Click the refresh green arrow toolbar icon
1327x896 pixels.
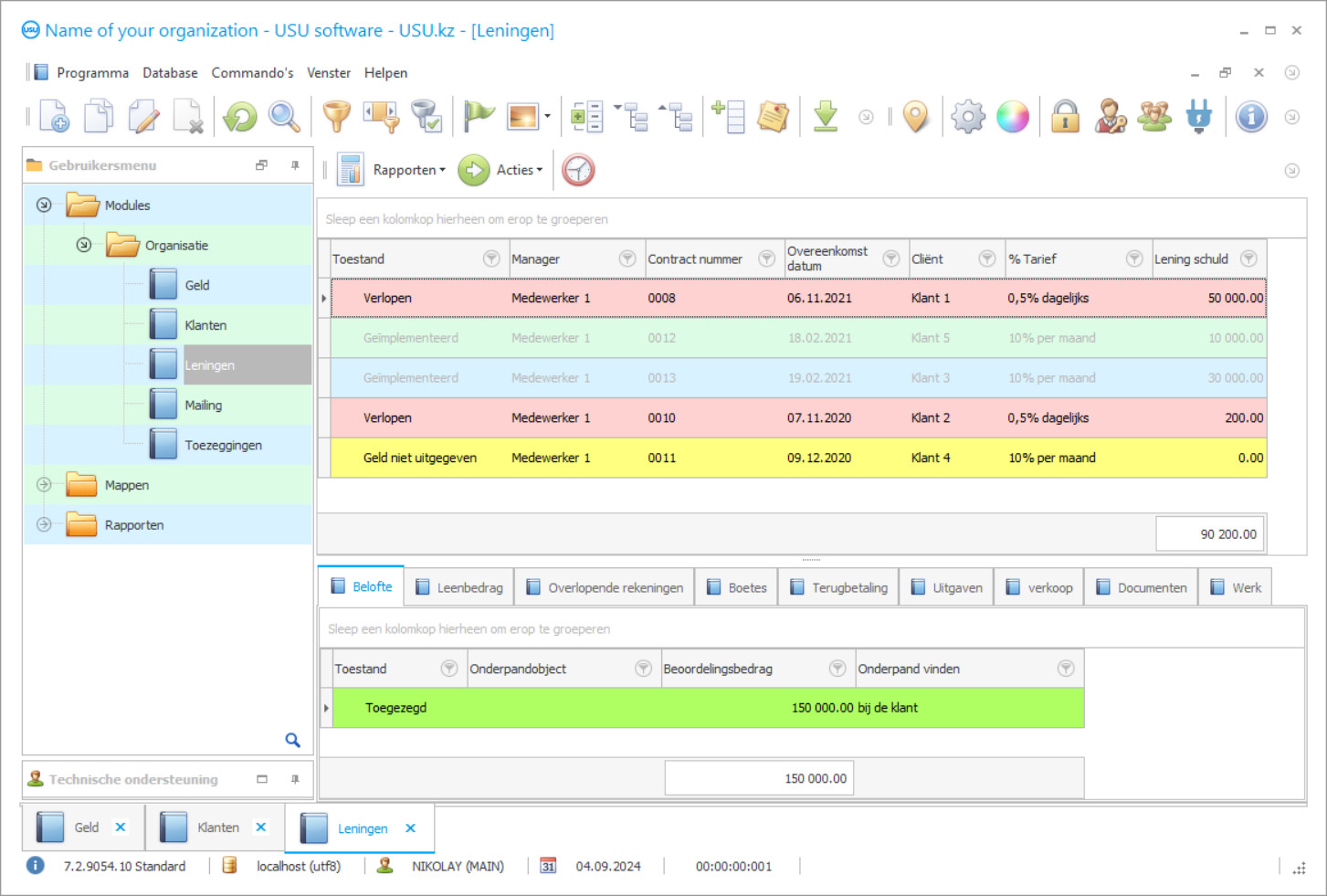point(240,117)
